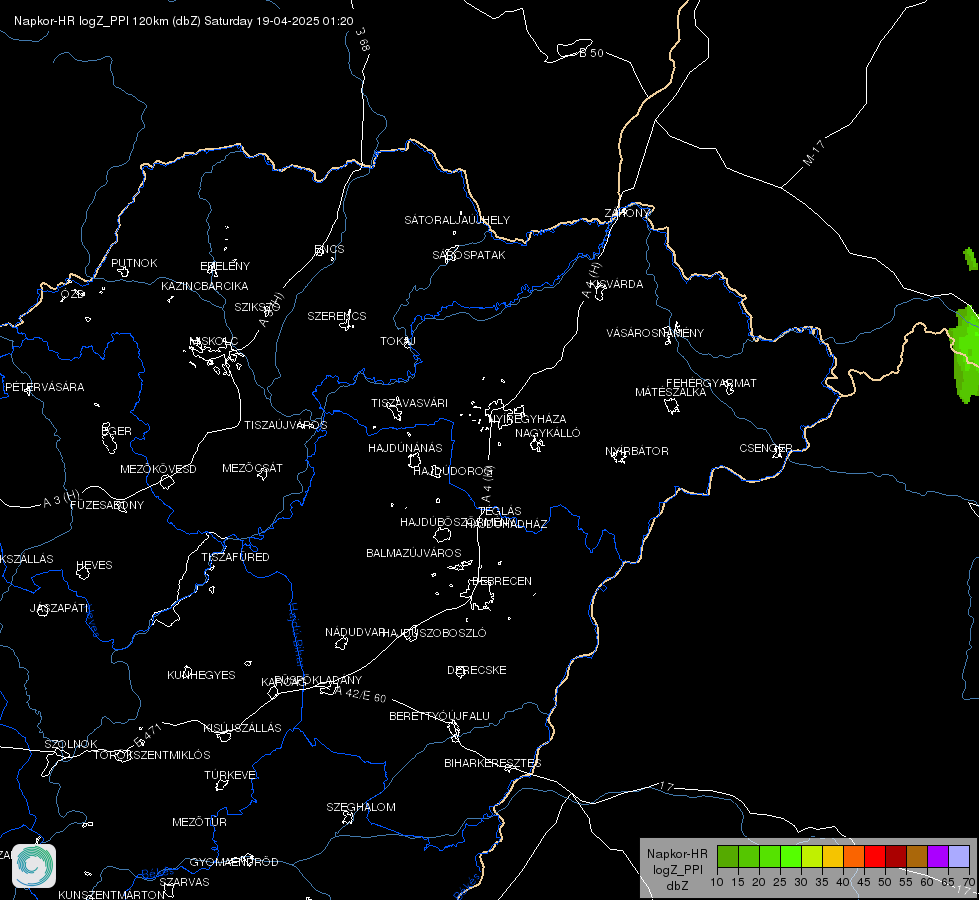
Task: Pick the lavender 65-70 dBZ legend swatch
Action: coord(959,856)
